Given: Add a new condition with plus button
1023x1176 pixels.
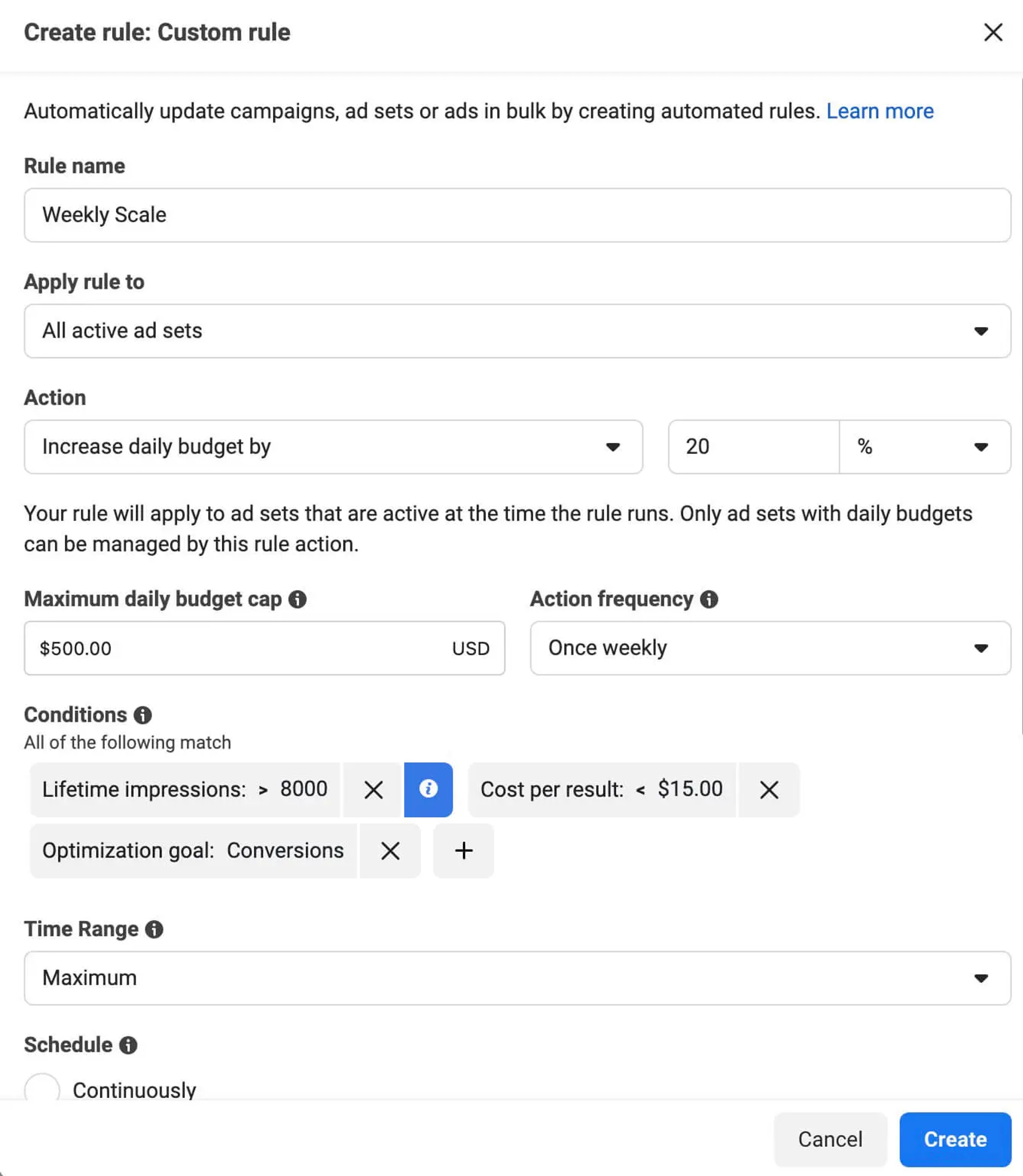Looking at the screenshot, I should pos(464,851).
